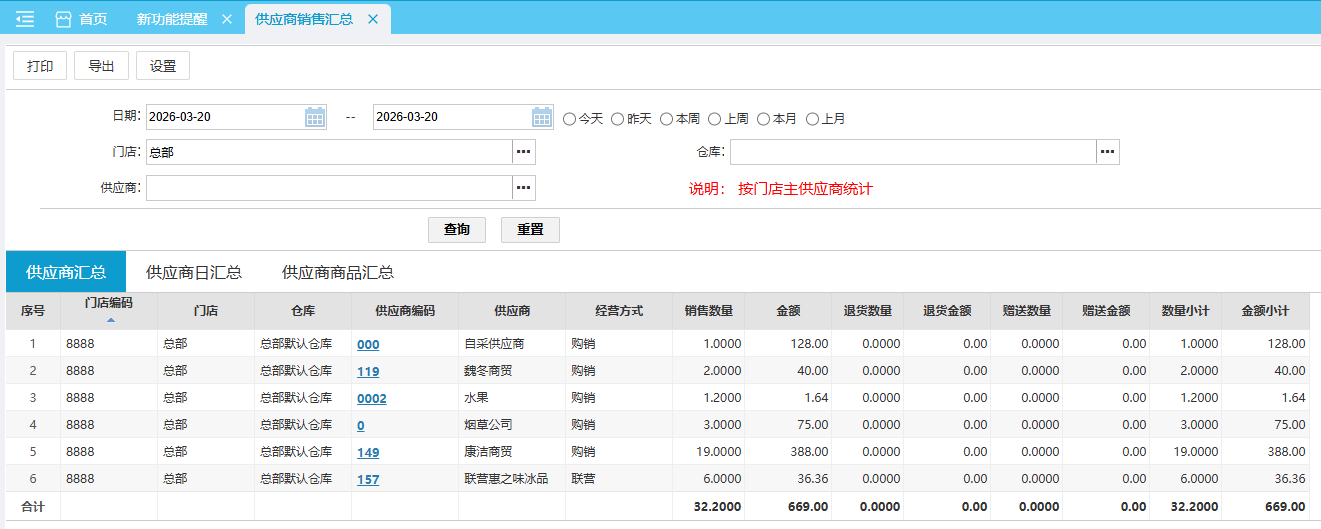
Task: Select the 今天 radio button
Action: [570, 119]
